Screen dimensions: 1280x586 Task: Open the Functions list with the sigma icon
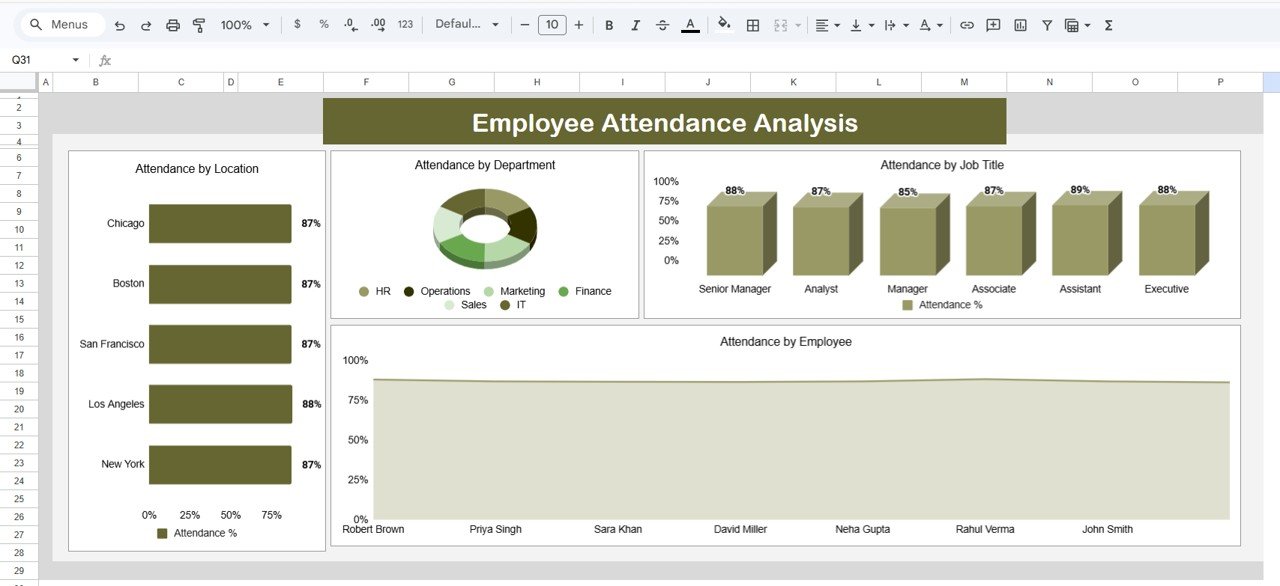[1108, 25]
